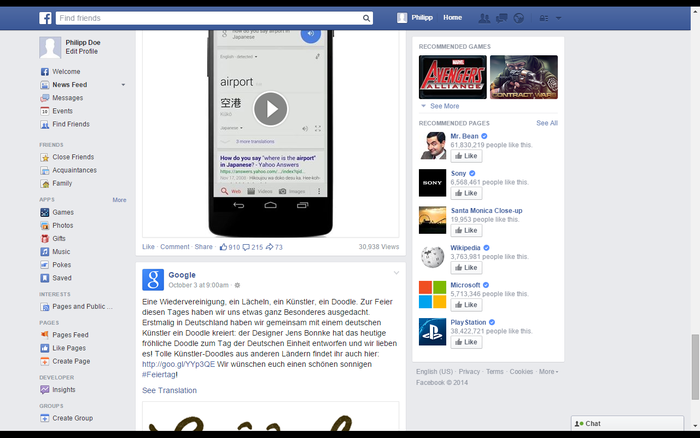Click the #Feiertag hashtag
The width and height of the screenshot is (700, 438).
(158, 375)
